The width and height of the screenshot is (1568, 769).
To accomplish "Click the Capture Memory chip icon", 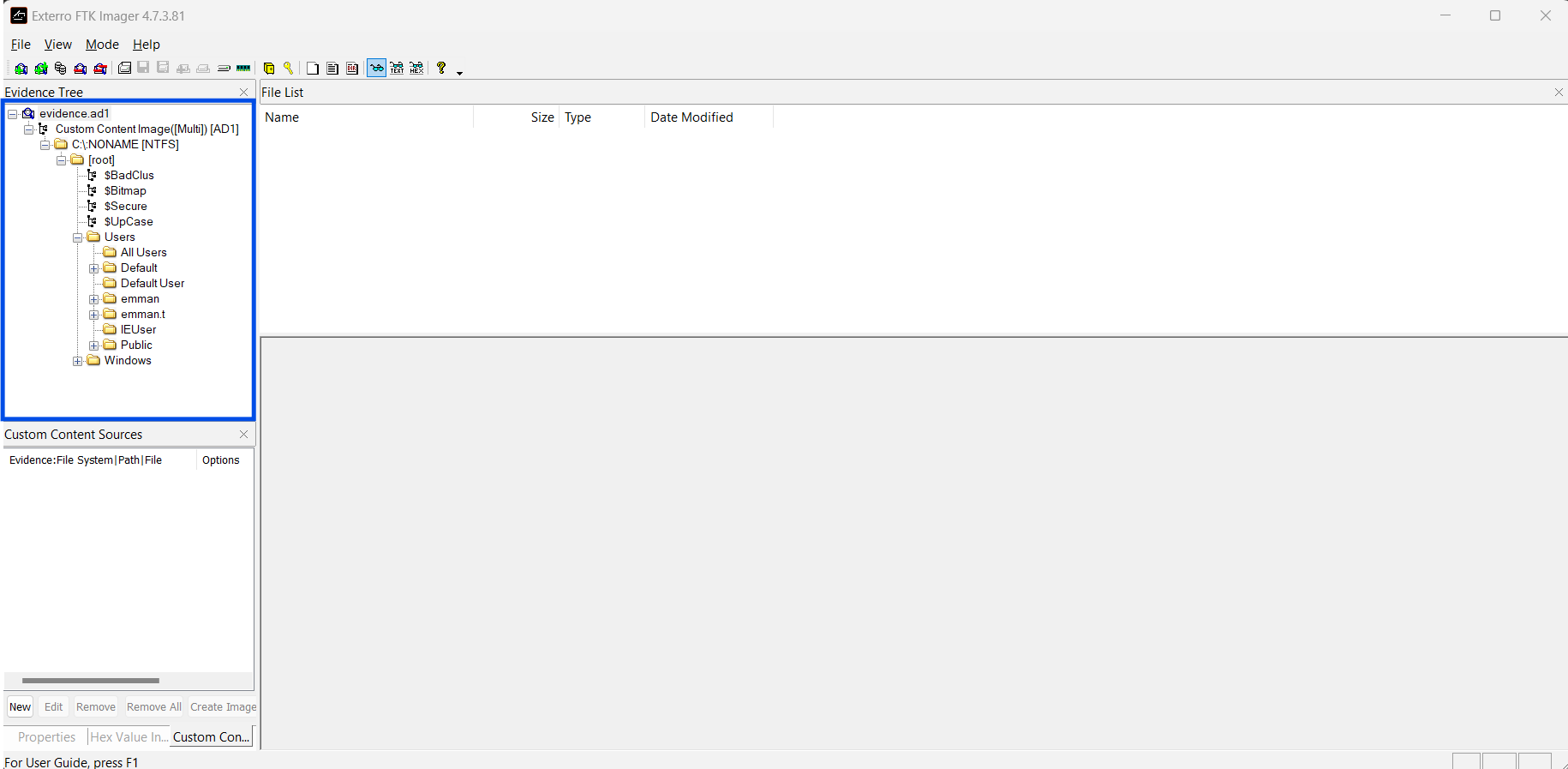I will pos(243,69).
